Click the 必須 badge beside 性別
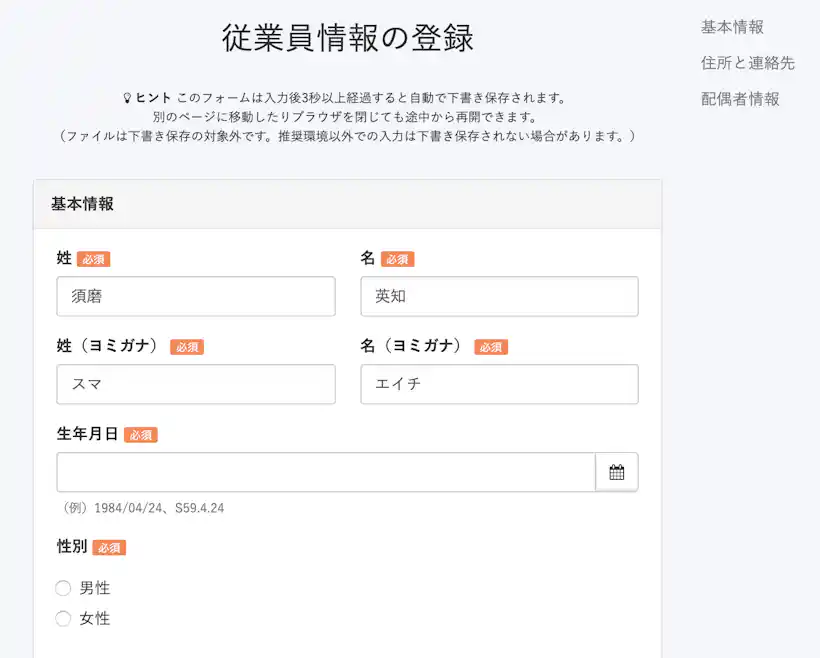Viewport: 820px width, 658px height. [x=109, y=547]
